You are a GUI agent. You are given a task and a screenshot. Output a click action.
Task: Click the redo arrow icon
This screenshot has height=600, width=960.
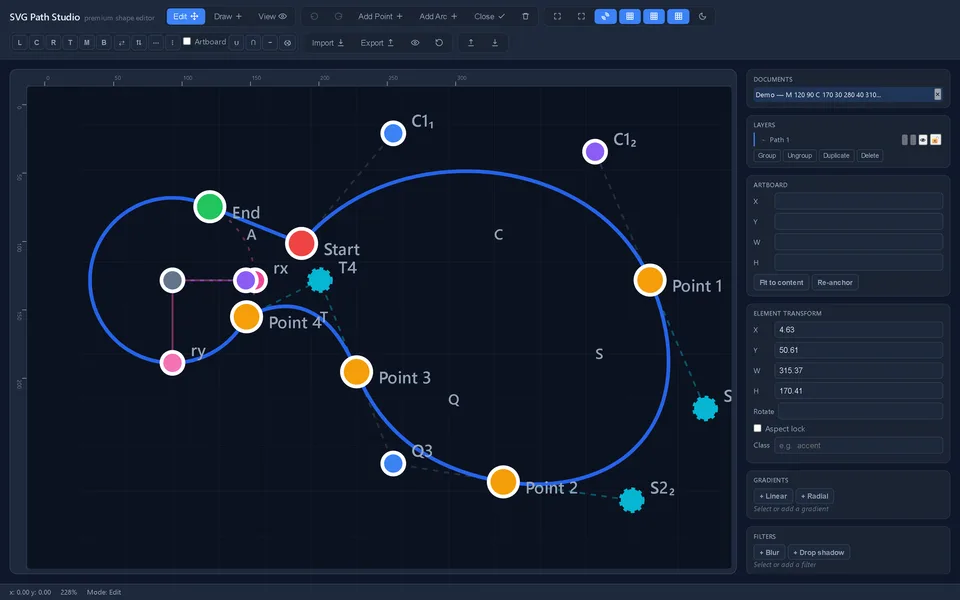(x=338, y=17)
